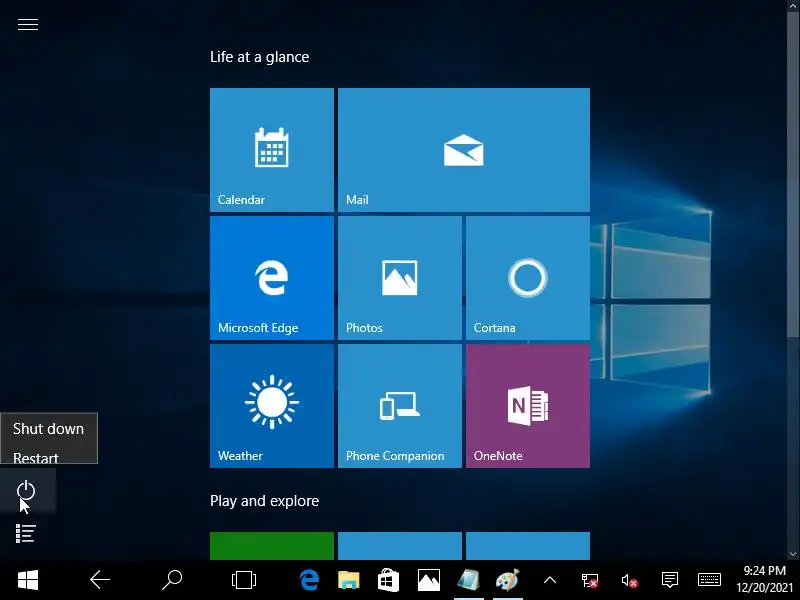Screen dimensions: 800x600
Task: Launch the Microsoft Edge tile
Action: [x=272, y=278]
